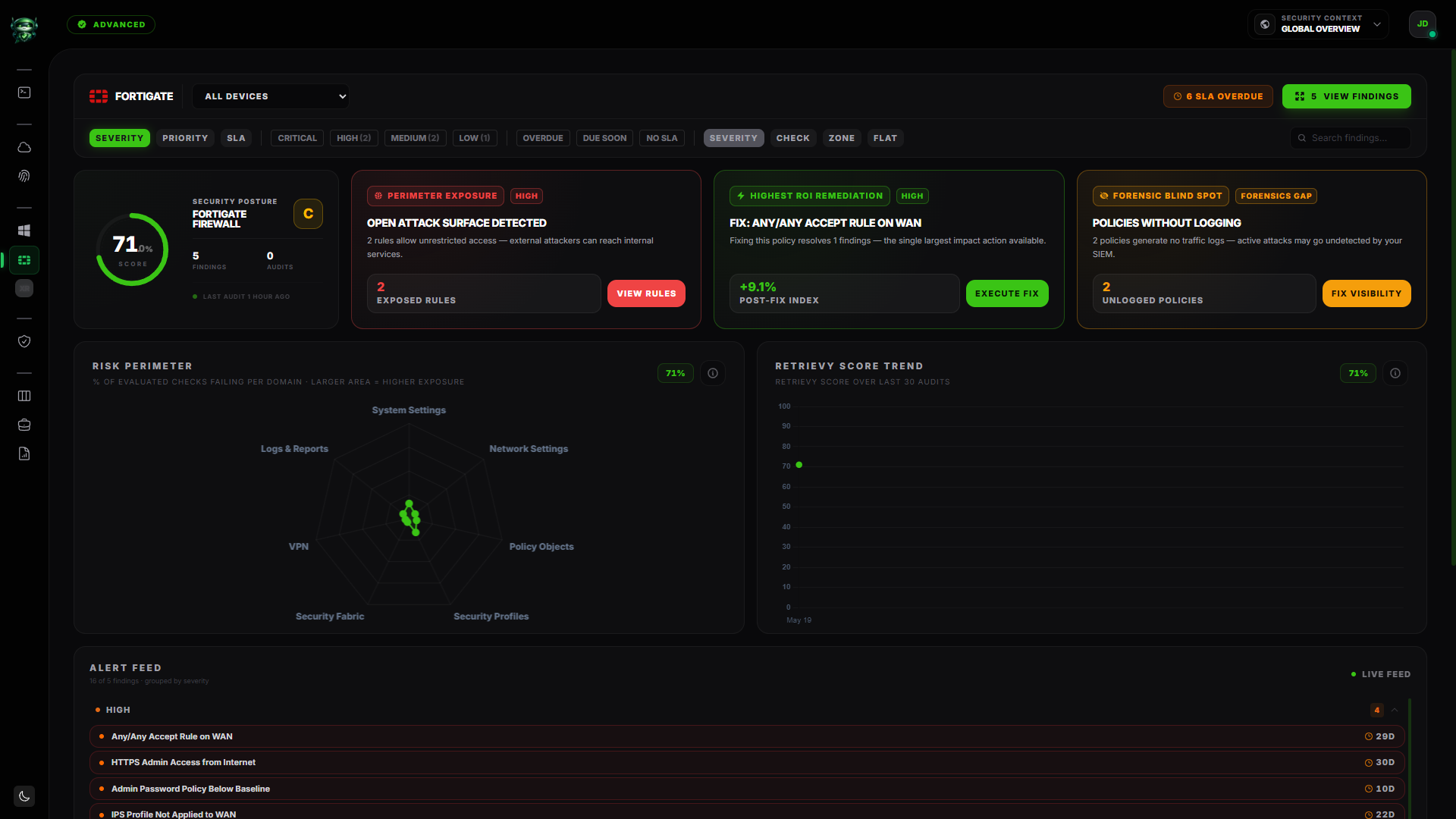Open the cloud section in sidebar
The width and height of the screenshot is (1456, 819).
24,147
